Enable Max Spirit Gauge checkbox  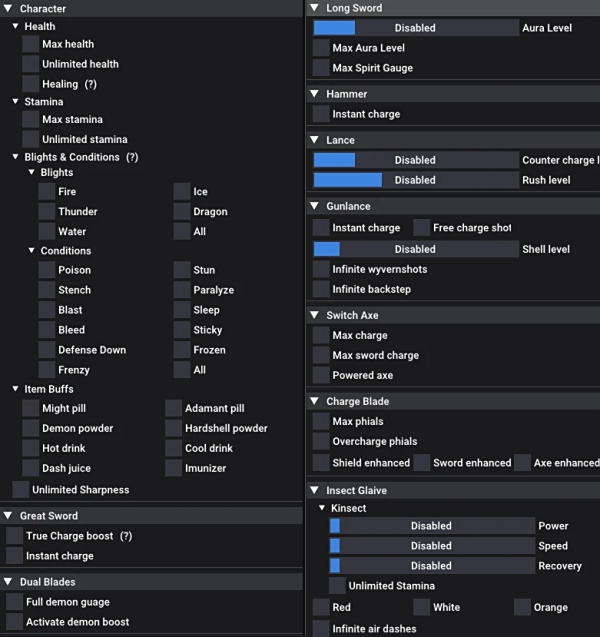click(x=321, y=67)
